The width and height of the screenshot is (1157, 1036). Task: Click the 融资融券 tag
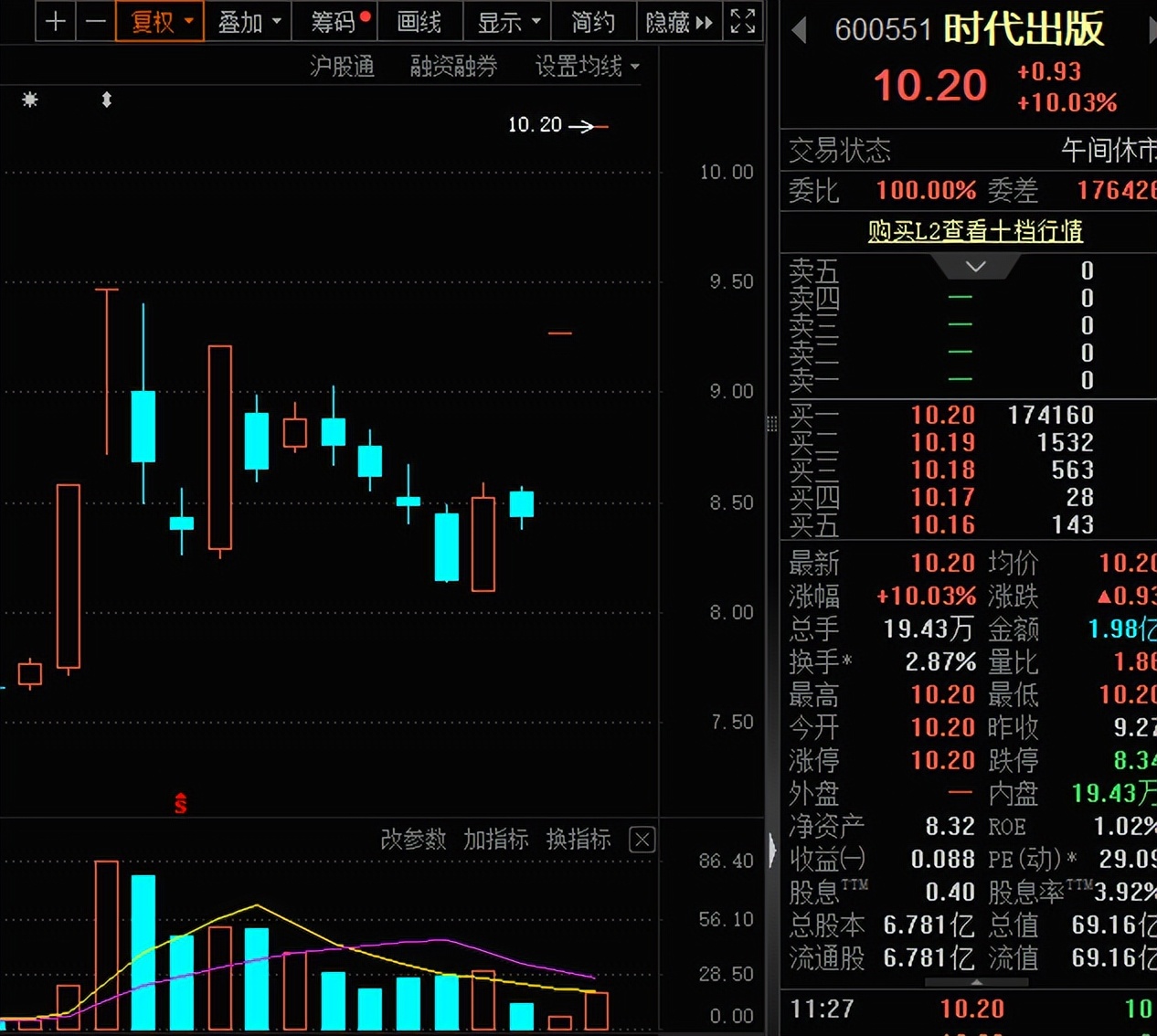pyautogui.click(x=454, y=66)
